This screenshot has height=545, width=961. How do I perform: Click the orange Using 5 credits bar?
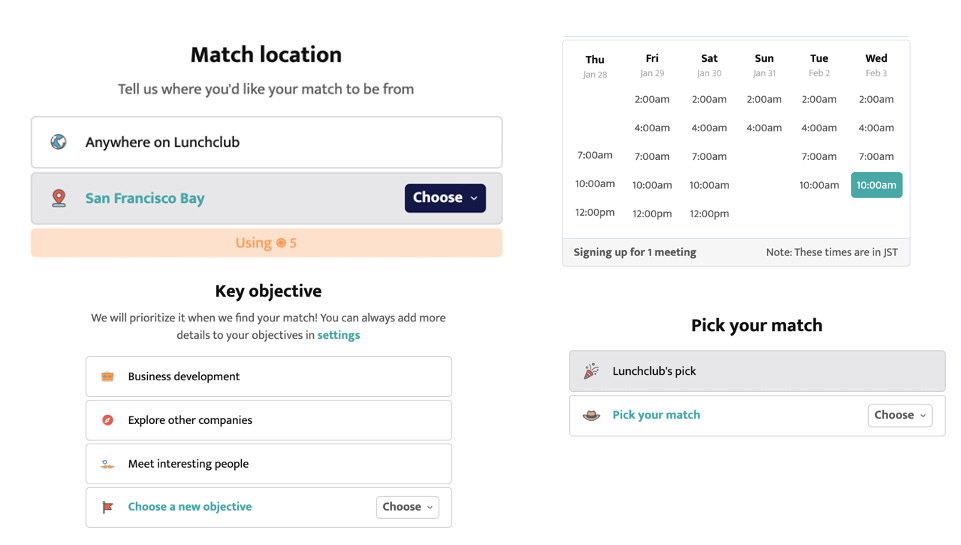click(267, 243)
